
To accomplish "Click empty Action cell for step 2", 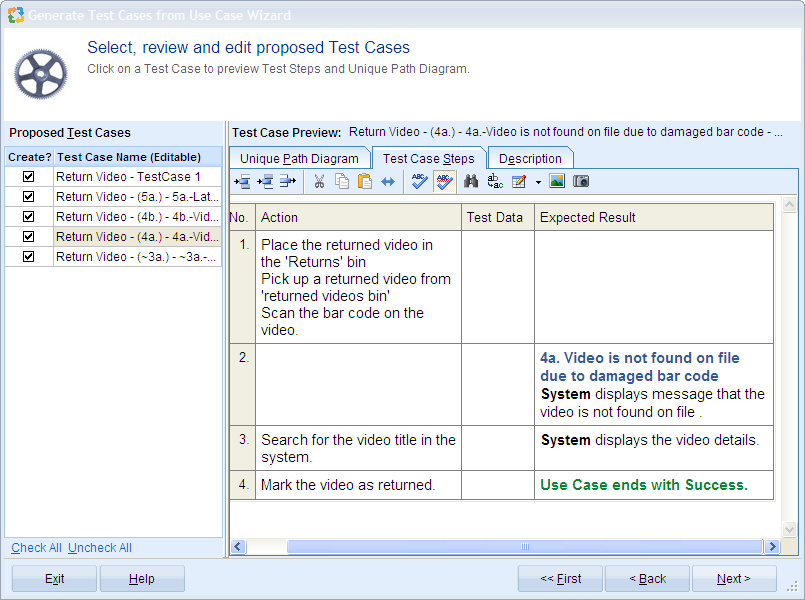I will [x=358, y=384].
